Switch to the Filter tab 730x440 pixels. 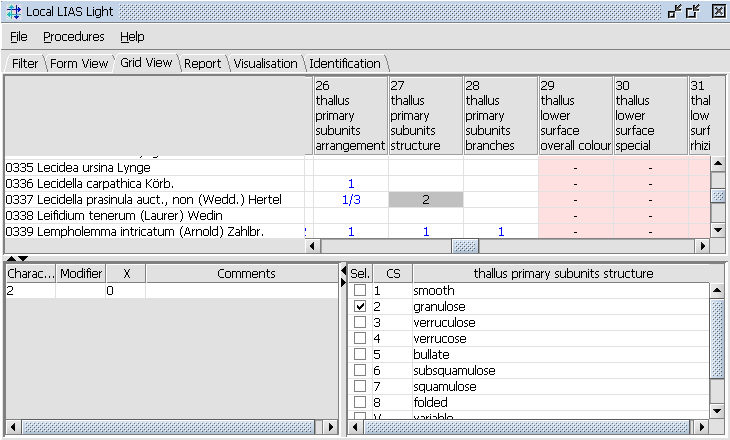(x=25, y=63)
